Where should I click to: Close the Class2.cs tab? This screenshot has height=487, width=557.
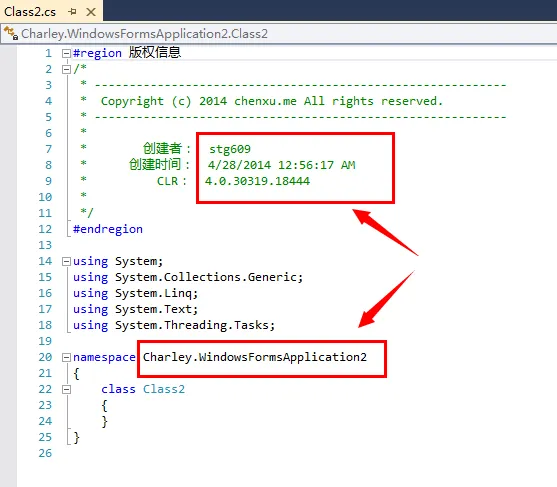91,12
